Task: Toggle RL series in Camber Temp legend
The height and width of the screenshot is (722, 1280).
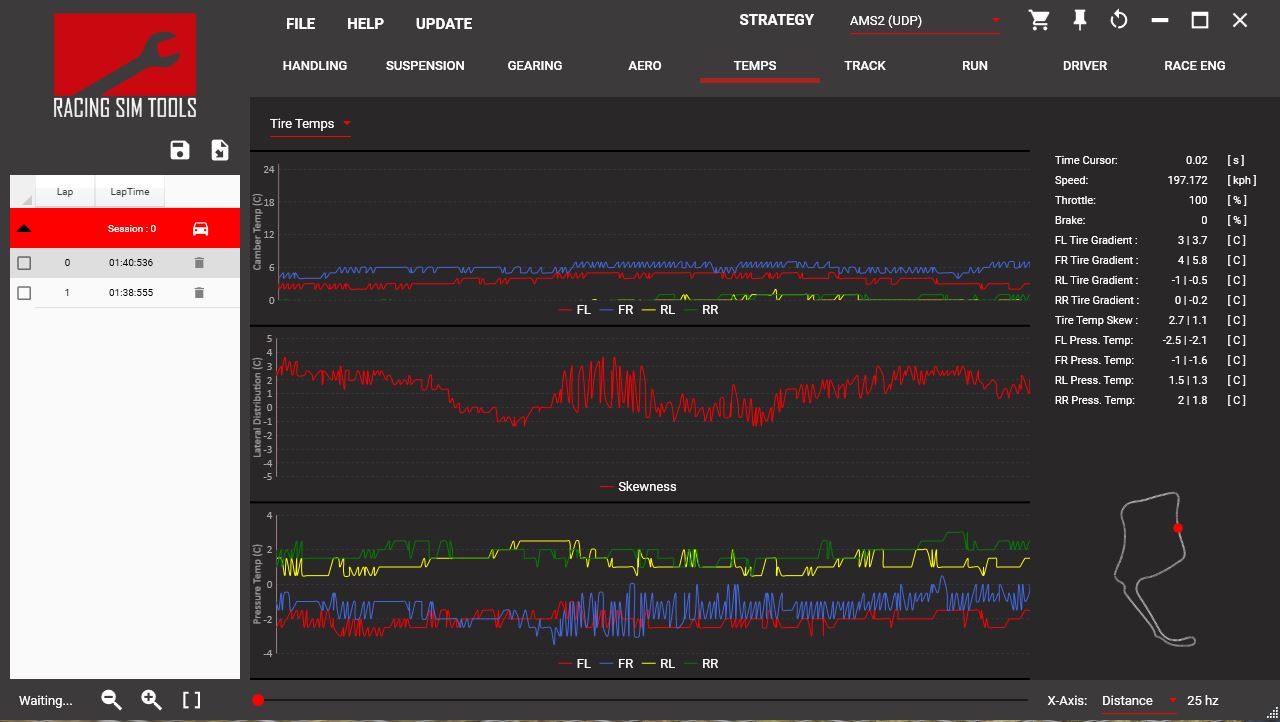Action: click(x=659, y=310)
